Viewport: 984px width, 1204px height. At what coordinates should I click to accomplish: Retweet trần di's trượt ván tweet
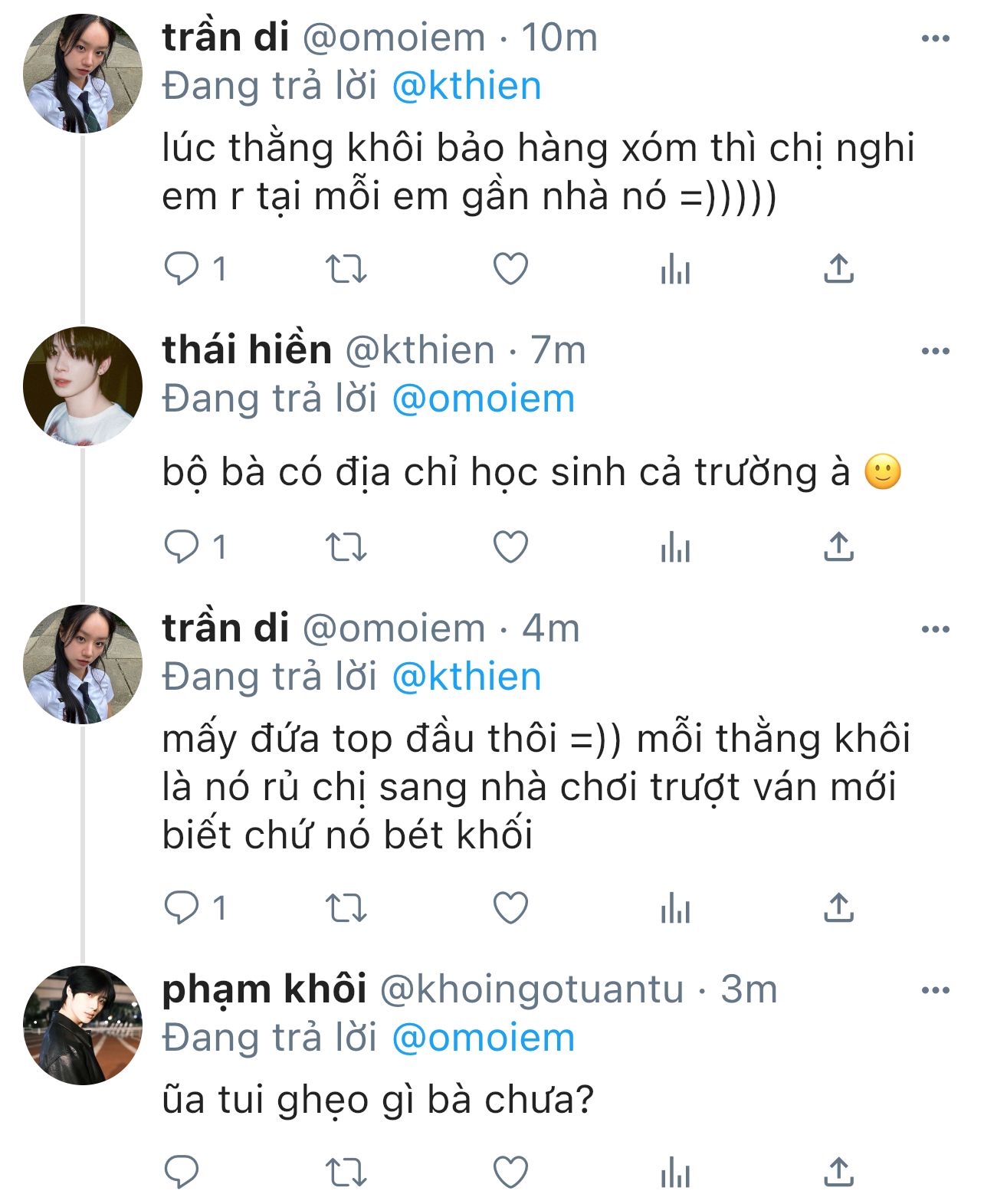(346, 909)
